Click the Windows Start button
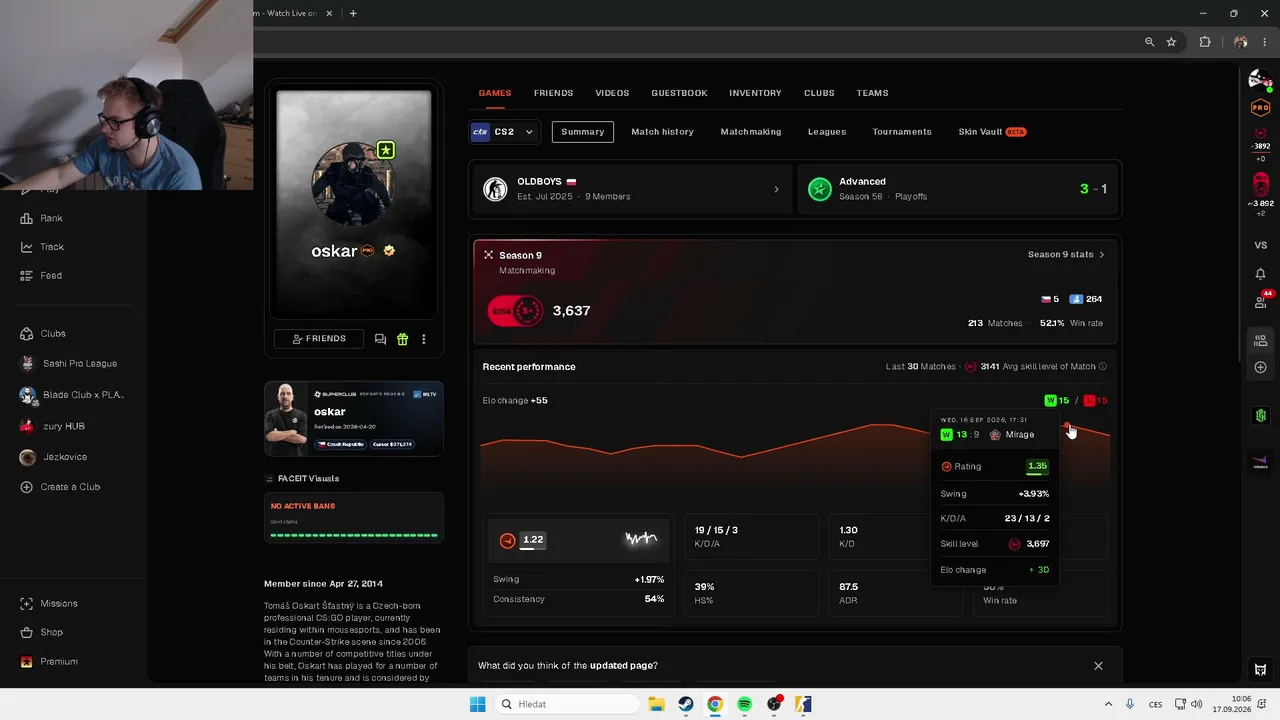This screenshot has width=1280, height=720. pos(477,704)
